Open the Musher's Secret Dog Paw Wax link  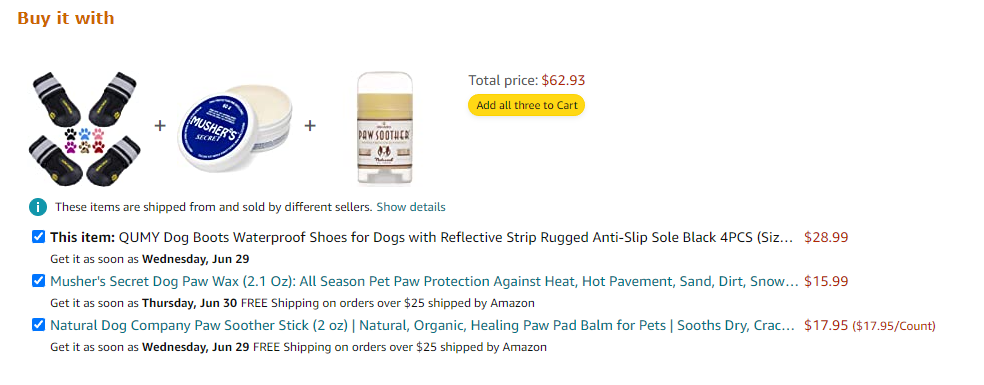coord(424,281)
